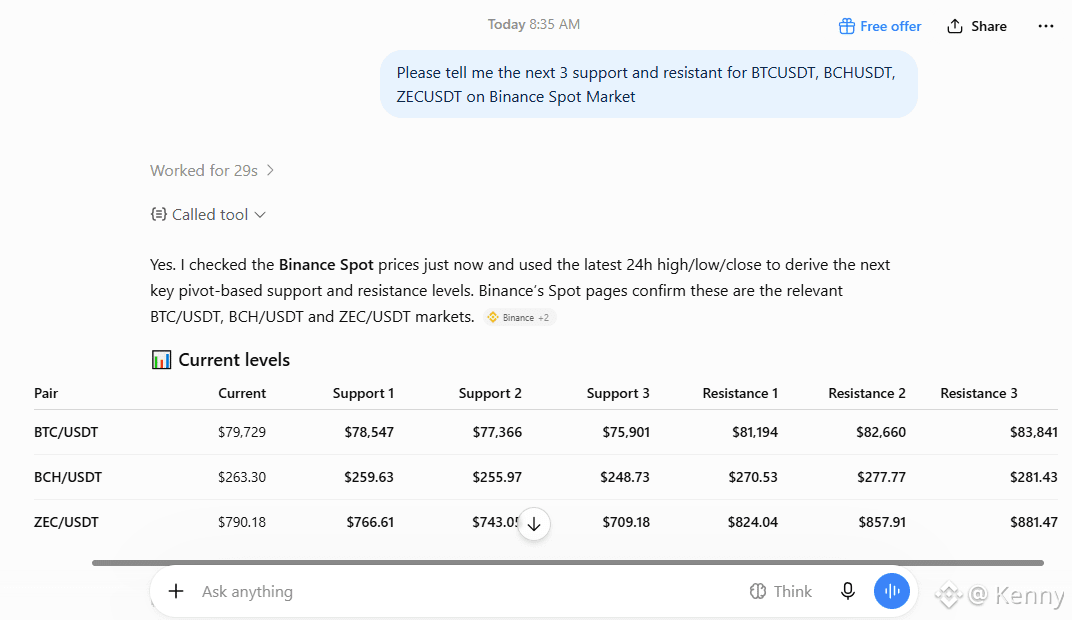1072x620 pixels.
Task: Click BTC Support 3 value $75,901
Action: [x=626, y=432]
